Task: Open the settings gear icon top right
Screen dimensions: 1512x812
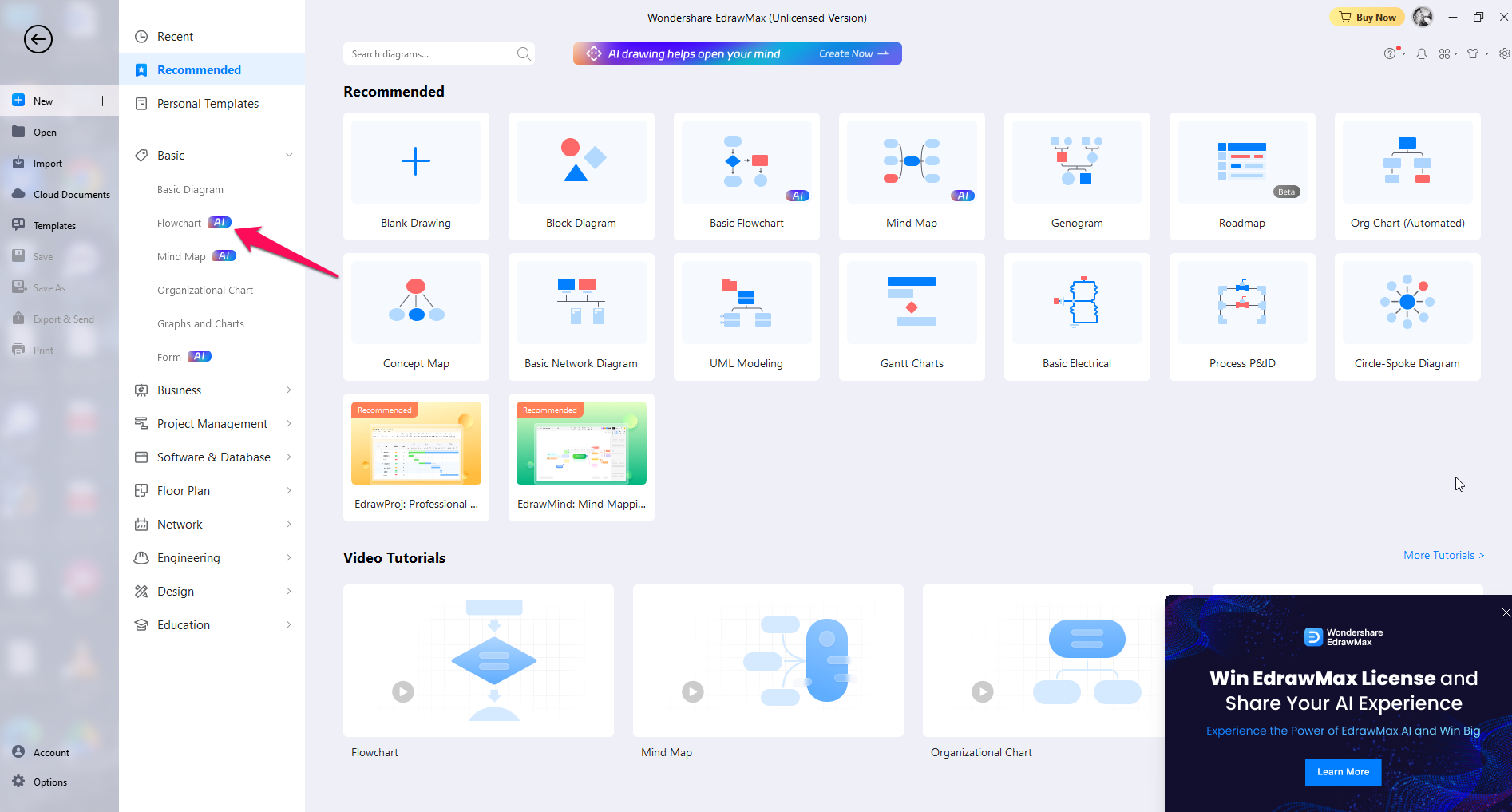Action: 1504,53
